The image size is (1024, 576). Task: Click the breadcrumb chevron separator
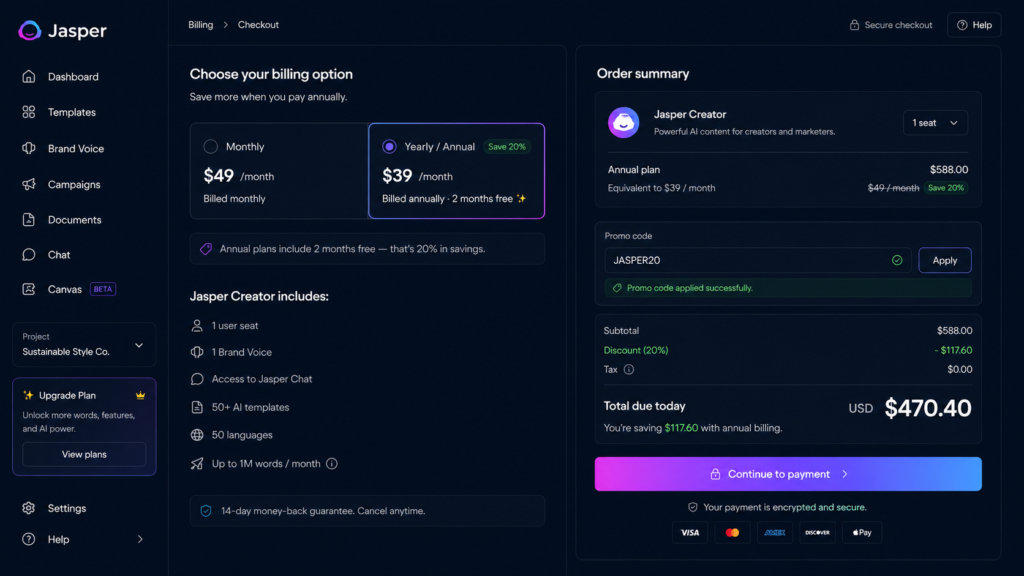tap(225, 25)
